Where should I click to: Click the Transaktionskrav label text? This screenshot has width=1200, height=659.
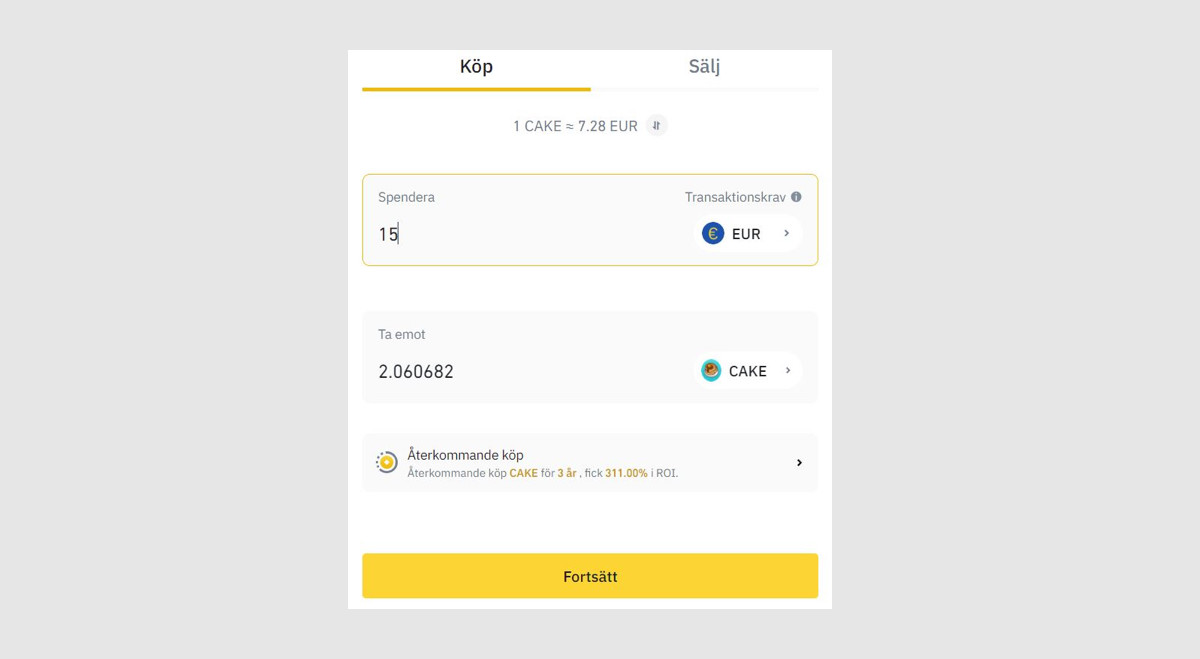coord(735,197)
